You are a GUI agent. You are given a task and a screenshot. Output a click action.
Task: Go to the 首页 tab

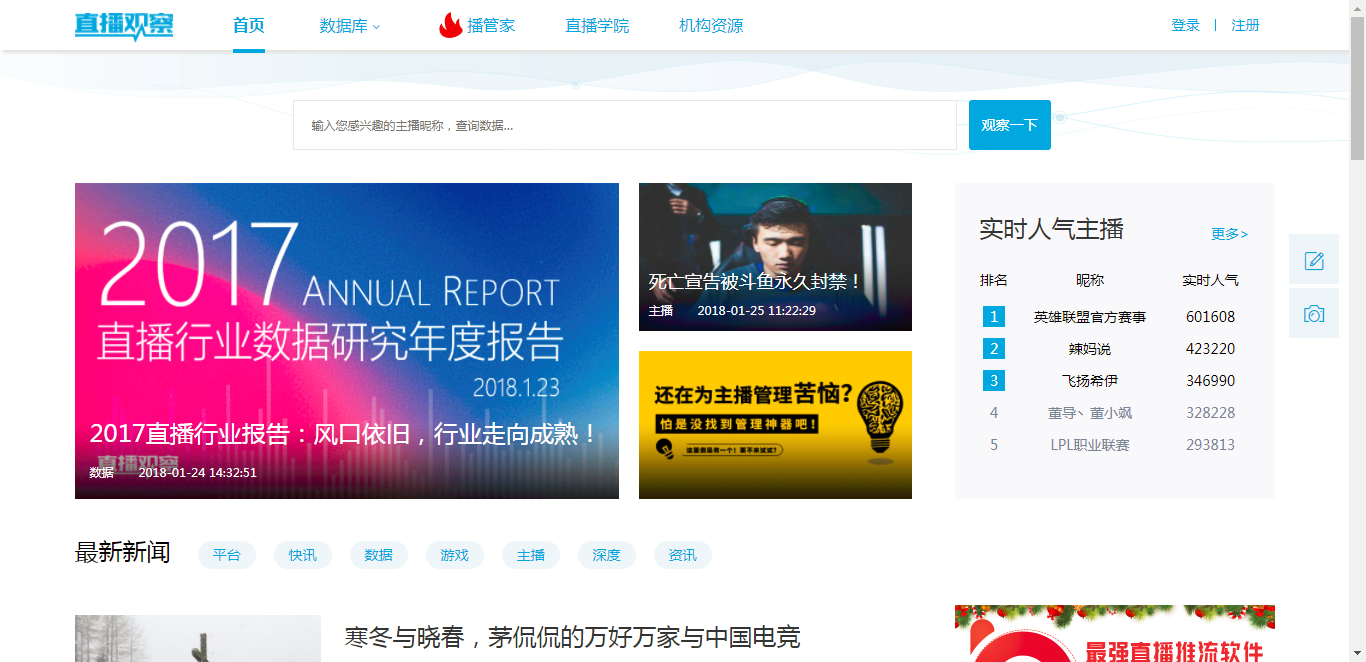click(249, 26)
